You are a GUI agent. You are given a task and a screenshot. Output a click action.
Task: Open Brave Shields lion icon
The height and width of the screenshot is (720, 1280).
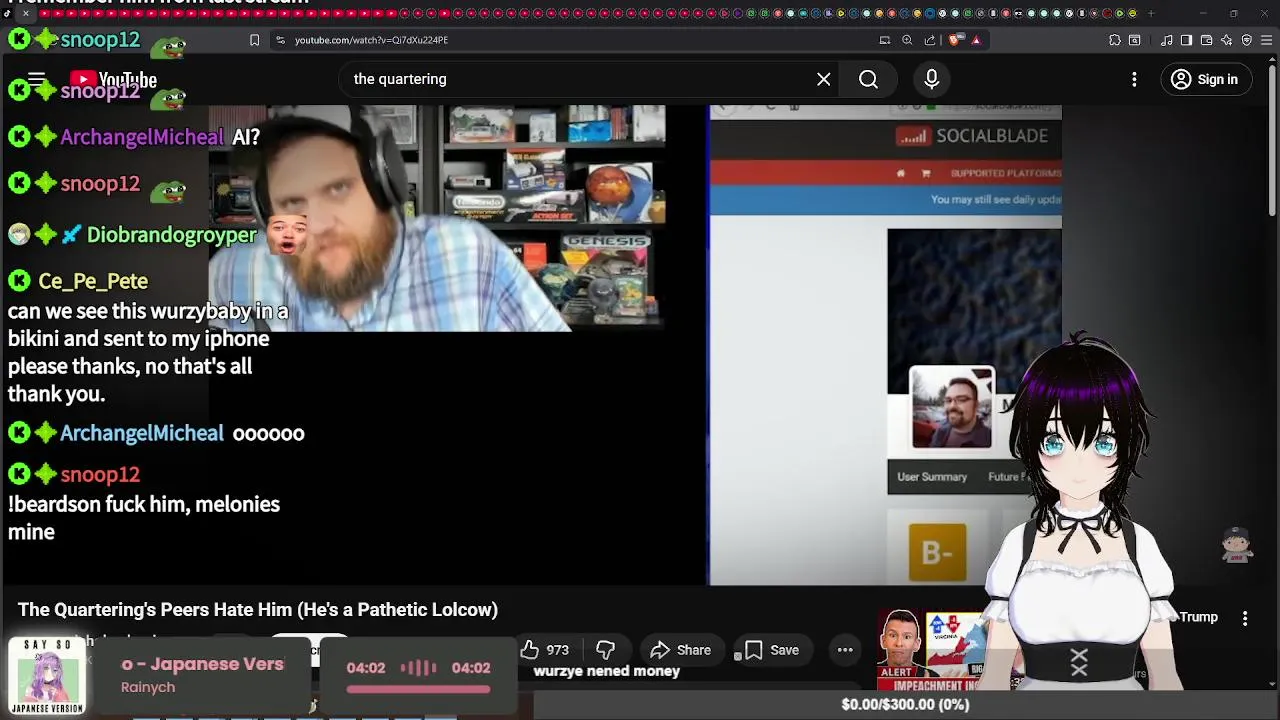955,40
